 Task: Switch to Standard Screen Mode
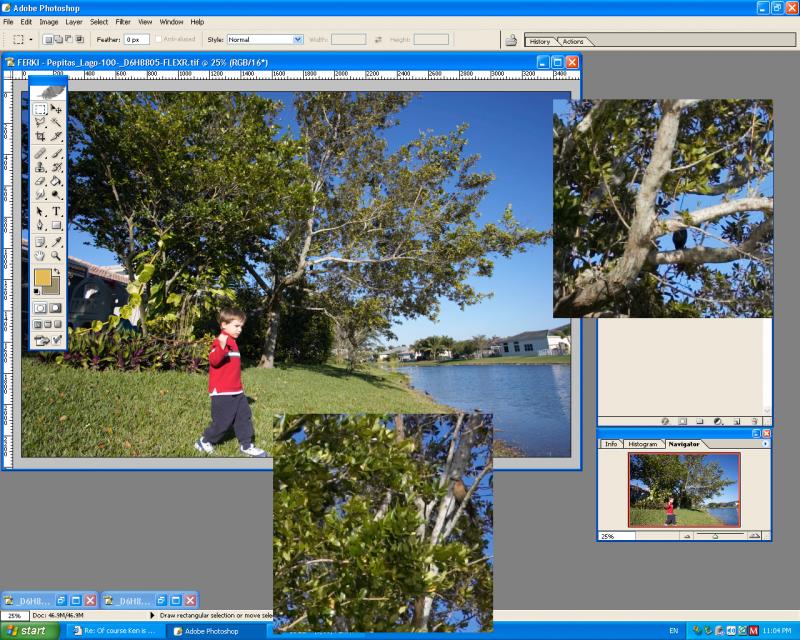click(37, 324)
